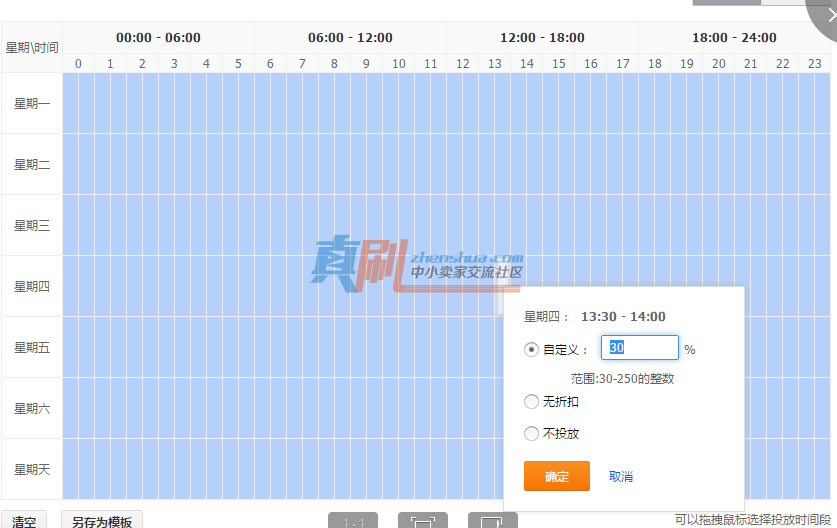Click the 星期四 row label
Image resolution: width=837 pixels, height=528 pixels.
pos(32,287)
